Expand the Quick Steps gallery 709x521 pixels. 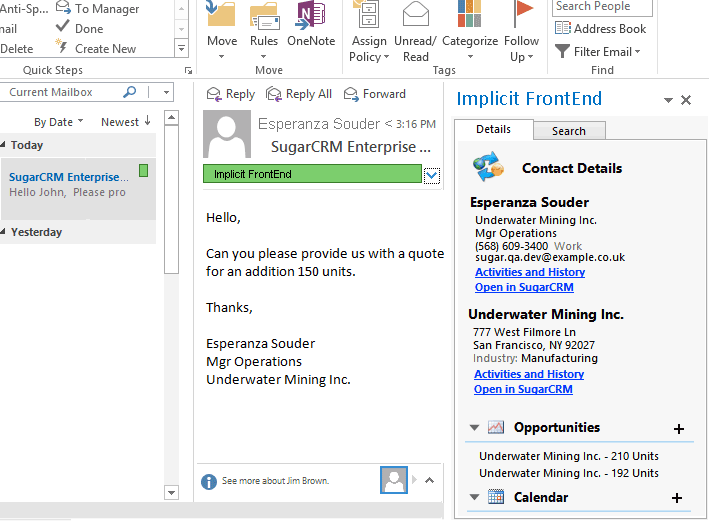click(x=181, y=48)
